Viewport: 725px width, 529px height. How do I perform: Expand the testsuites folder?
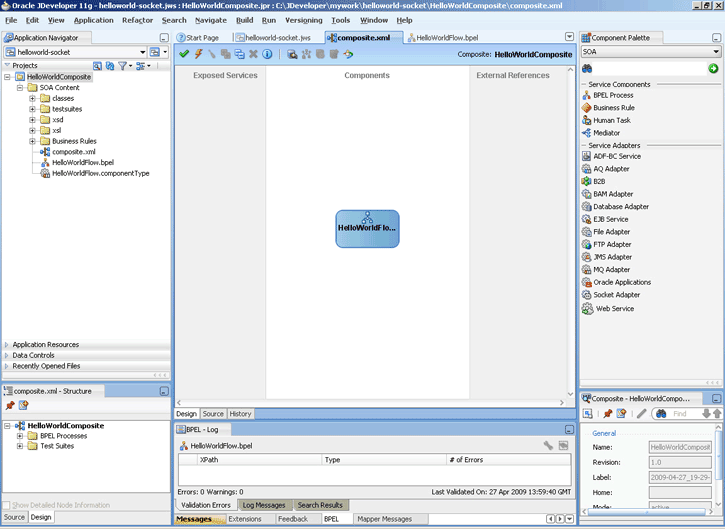[32, 109]
